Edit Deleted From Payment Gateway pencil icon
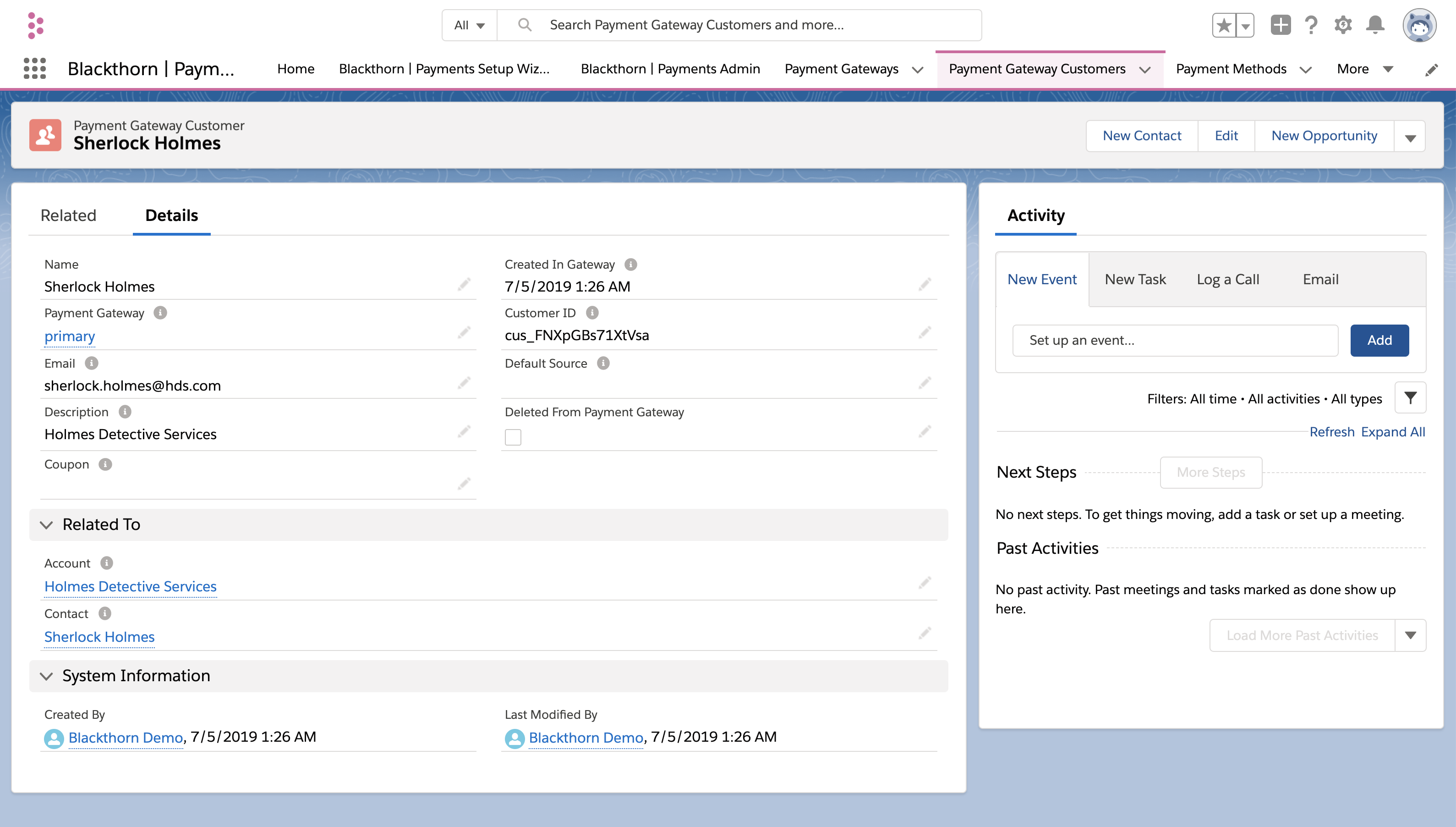This screenshot has width=1456, height=827. pos(925,432)
